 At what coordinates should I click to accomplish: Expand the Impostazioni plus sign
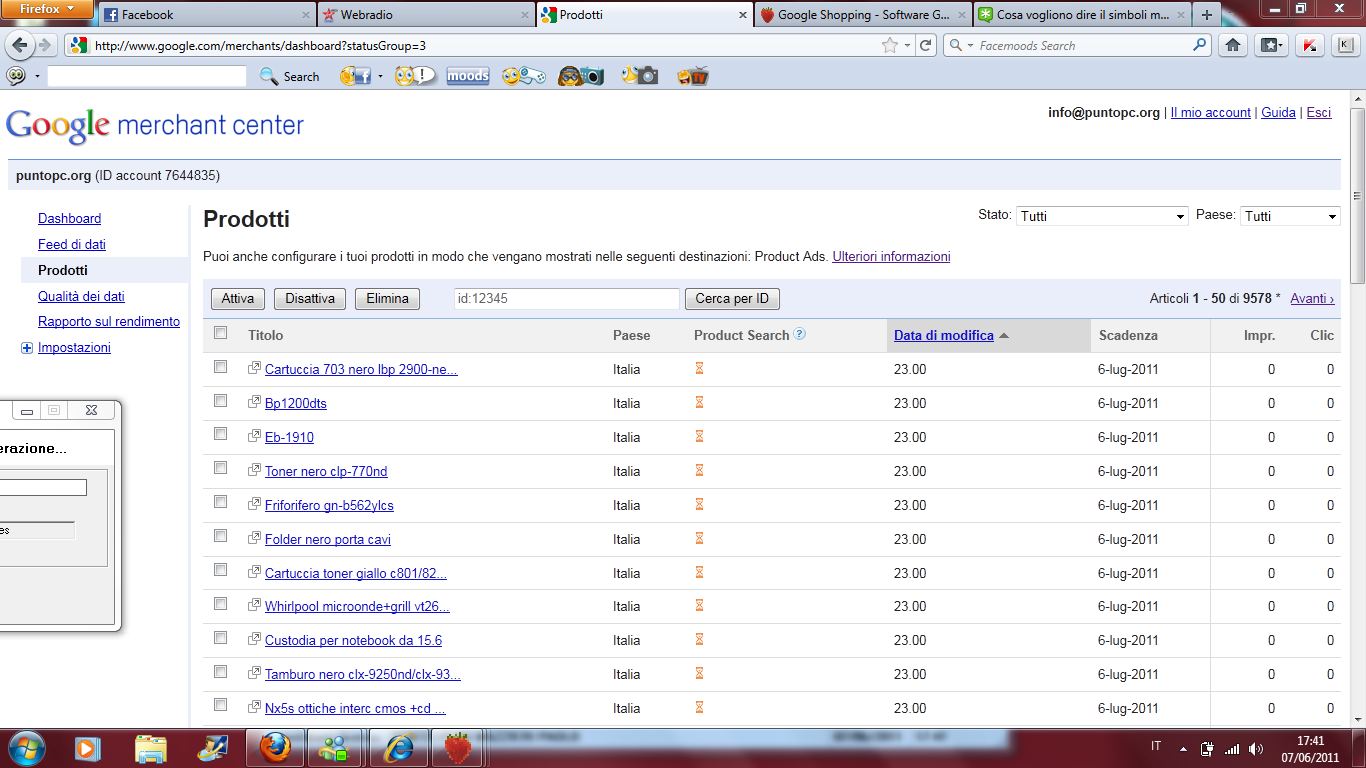[x=26, y=348]
